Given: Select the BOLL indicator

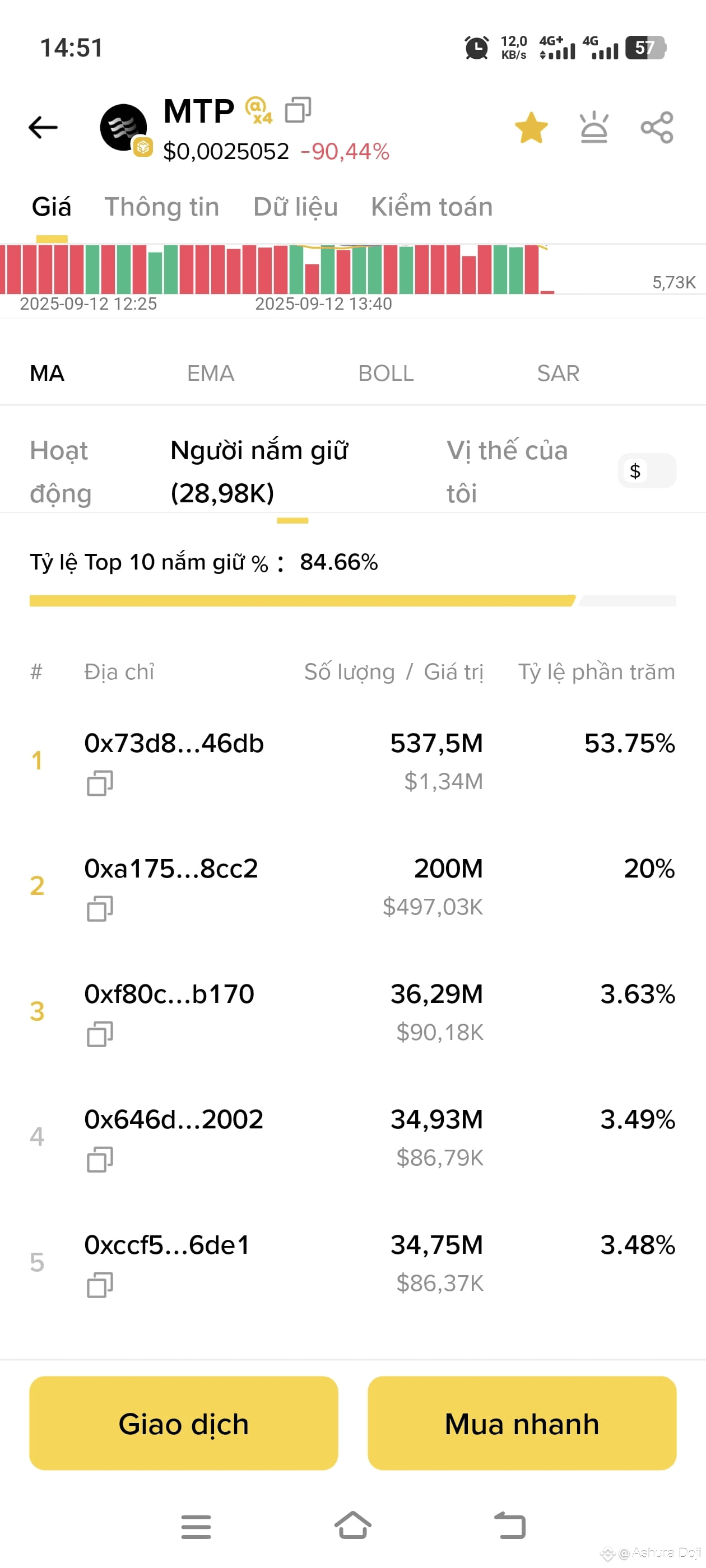Looking at the screenshot, I should [385, 373].
